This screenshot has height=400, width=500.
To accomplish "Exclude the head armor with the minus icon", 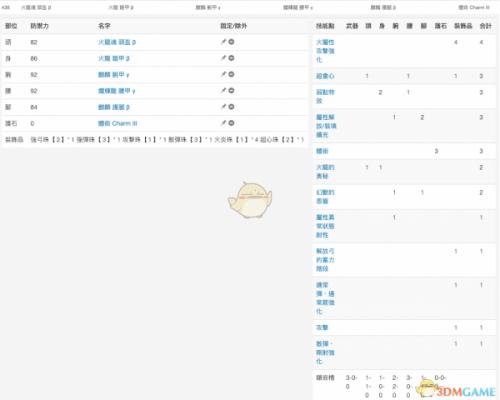I will click(231, 42).
